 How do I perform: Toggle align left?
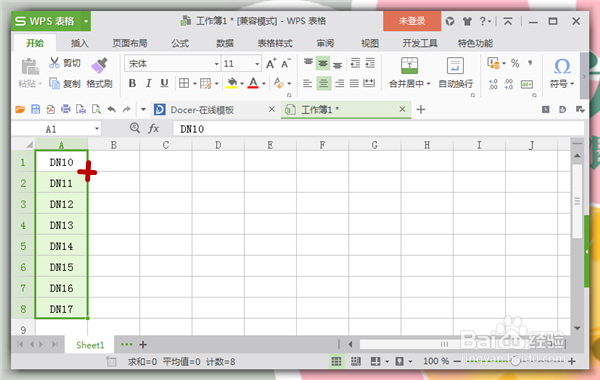click(308, 83)
